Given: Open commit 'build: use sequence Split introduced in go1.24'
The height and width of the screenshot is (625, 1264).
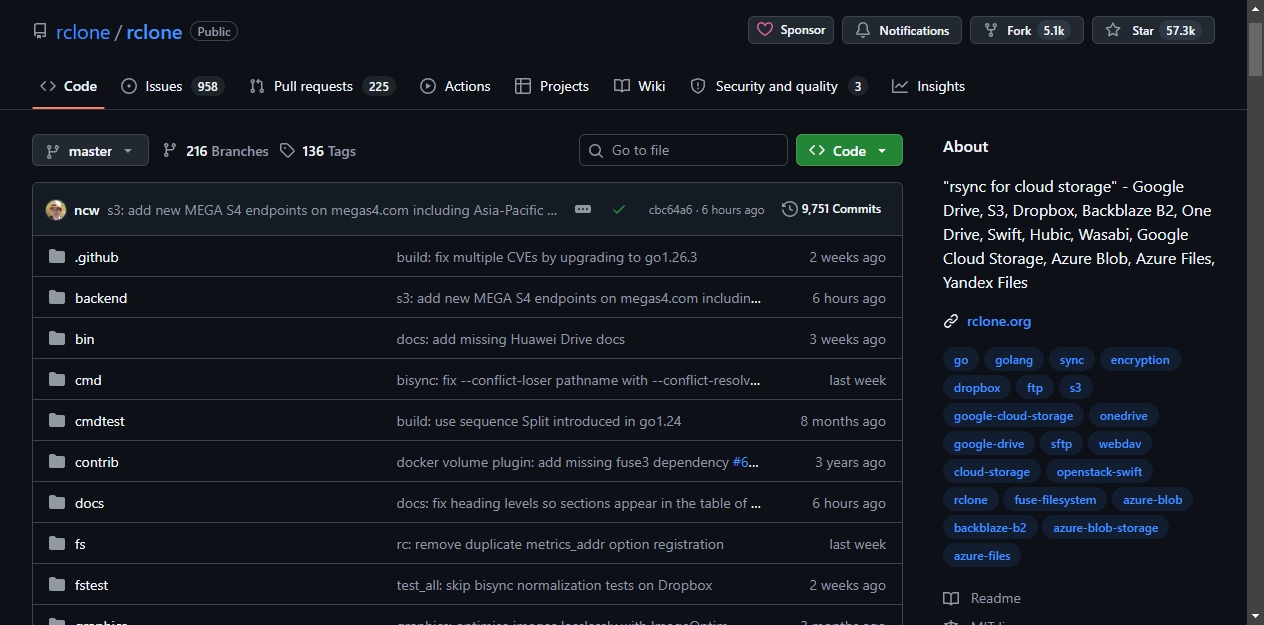Looking at the screenshot, I should tap(539, 421).
